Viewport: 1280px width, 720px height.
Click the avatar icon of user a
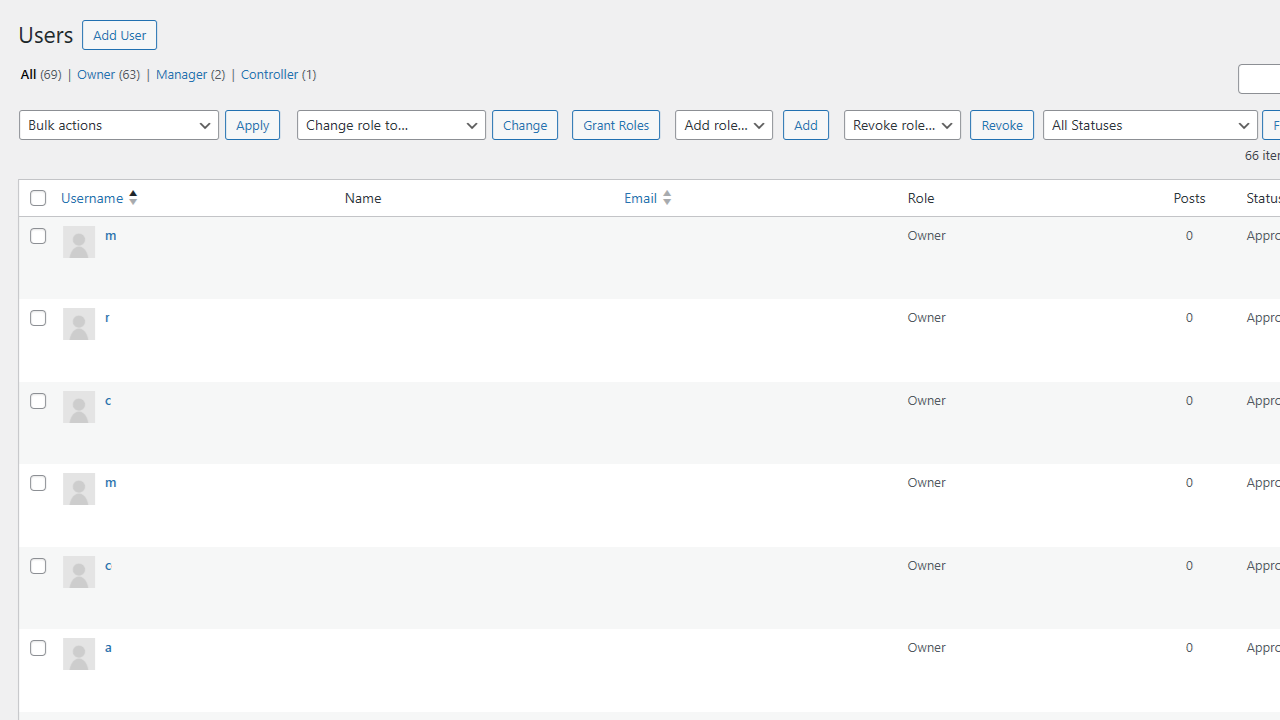coord(79,654)
